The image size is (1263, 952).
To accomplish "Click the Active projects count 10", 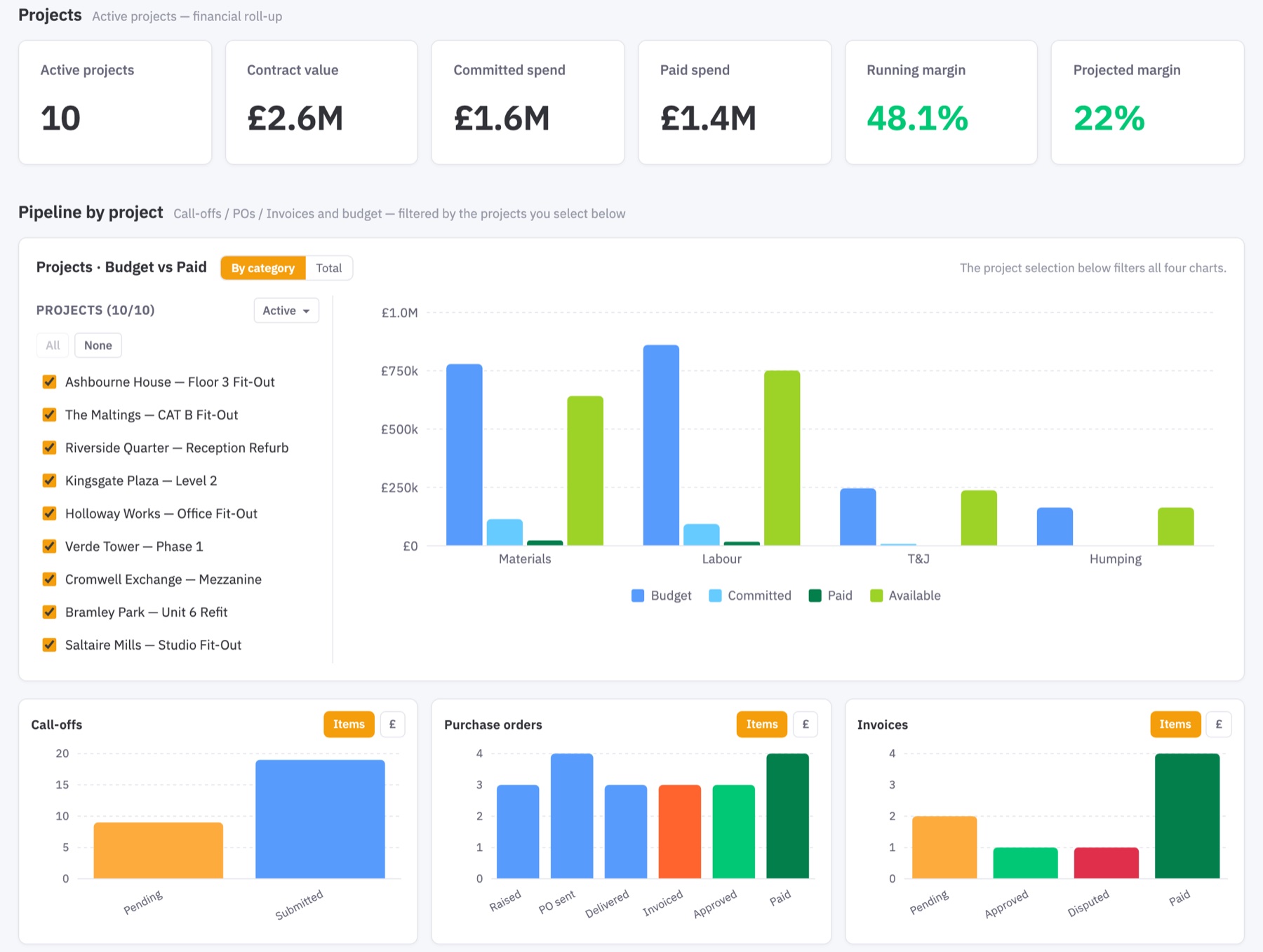I will coord(61,118).
